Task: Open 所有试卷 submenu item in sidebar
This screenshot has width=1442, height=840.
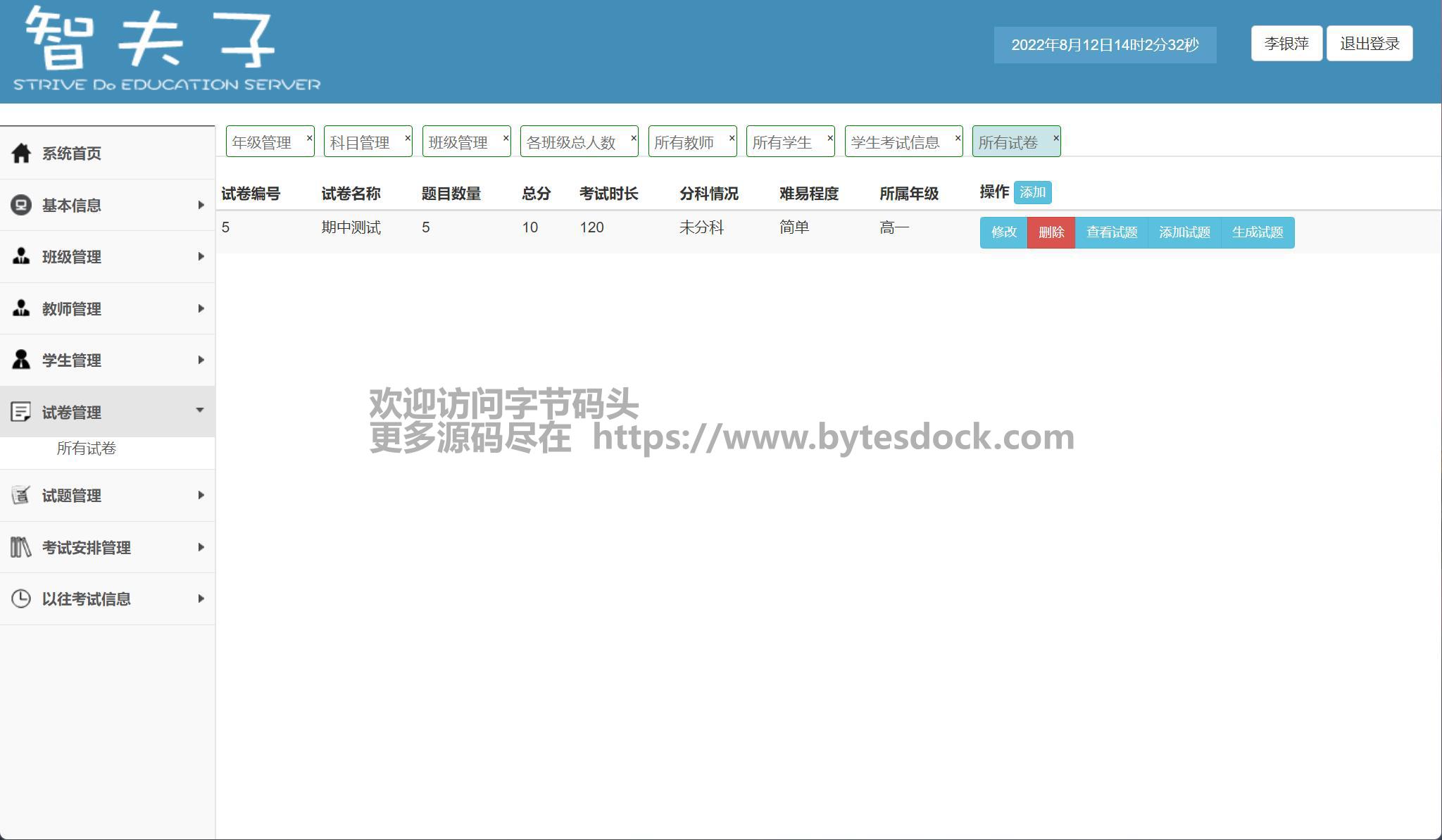Action: click(x=86, y=449)
